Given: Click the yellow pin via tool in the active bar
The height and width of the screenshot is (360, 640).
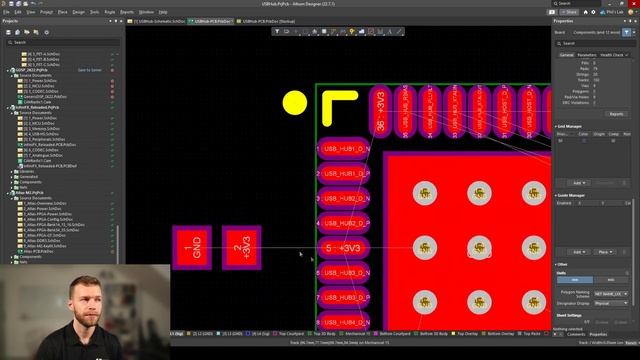Looking at the screenshot, I should 352,31.
